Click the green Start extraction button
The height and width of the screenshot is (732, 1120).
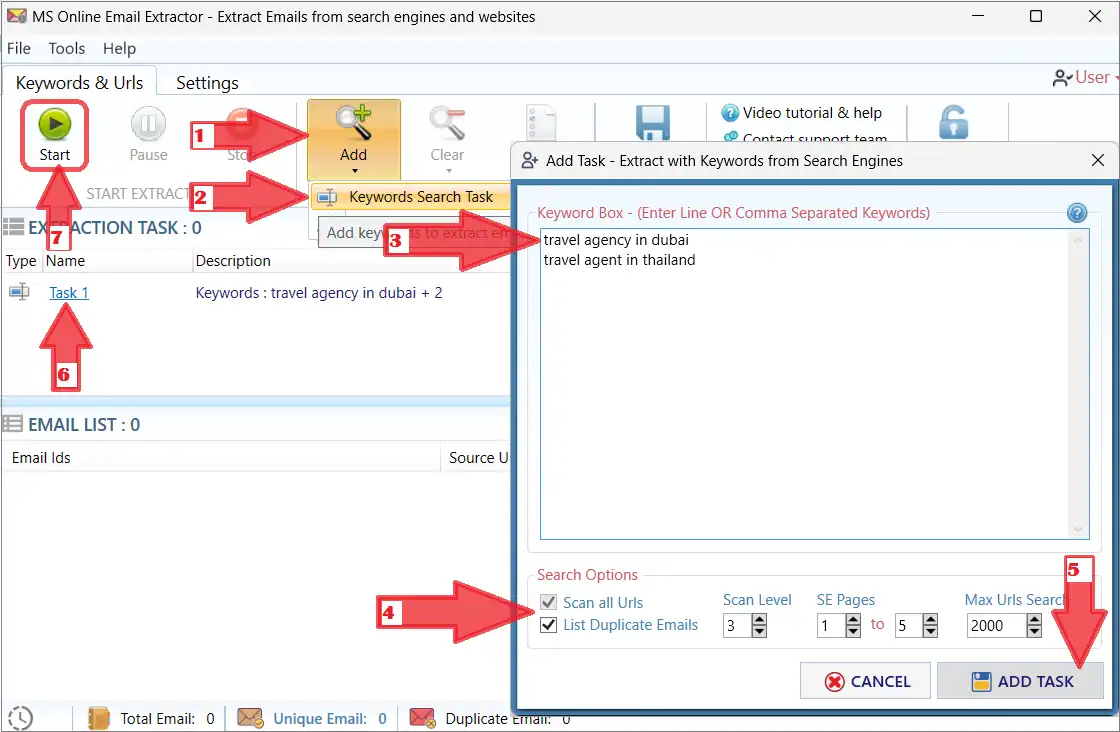point(54,135)
